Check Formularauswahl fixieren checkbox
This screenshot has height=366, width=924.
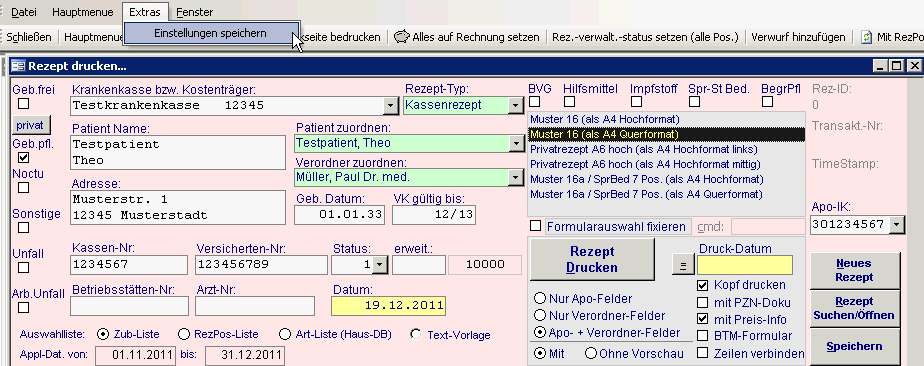tap(536, 226)
